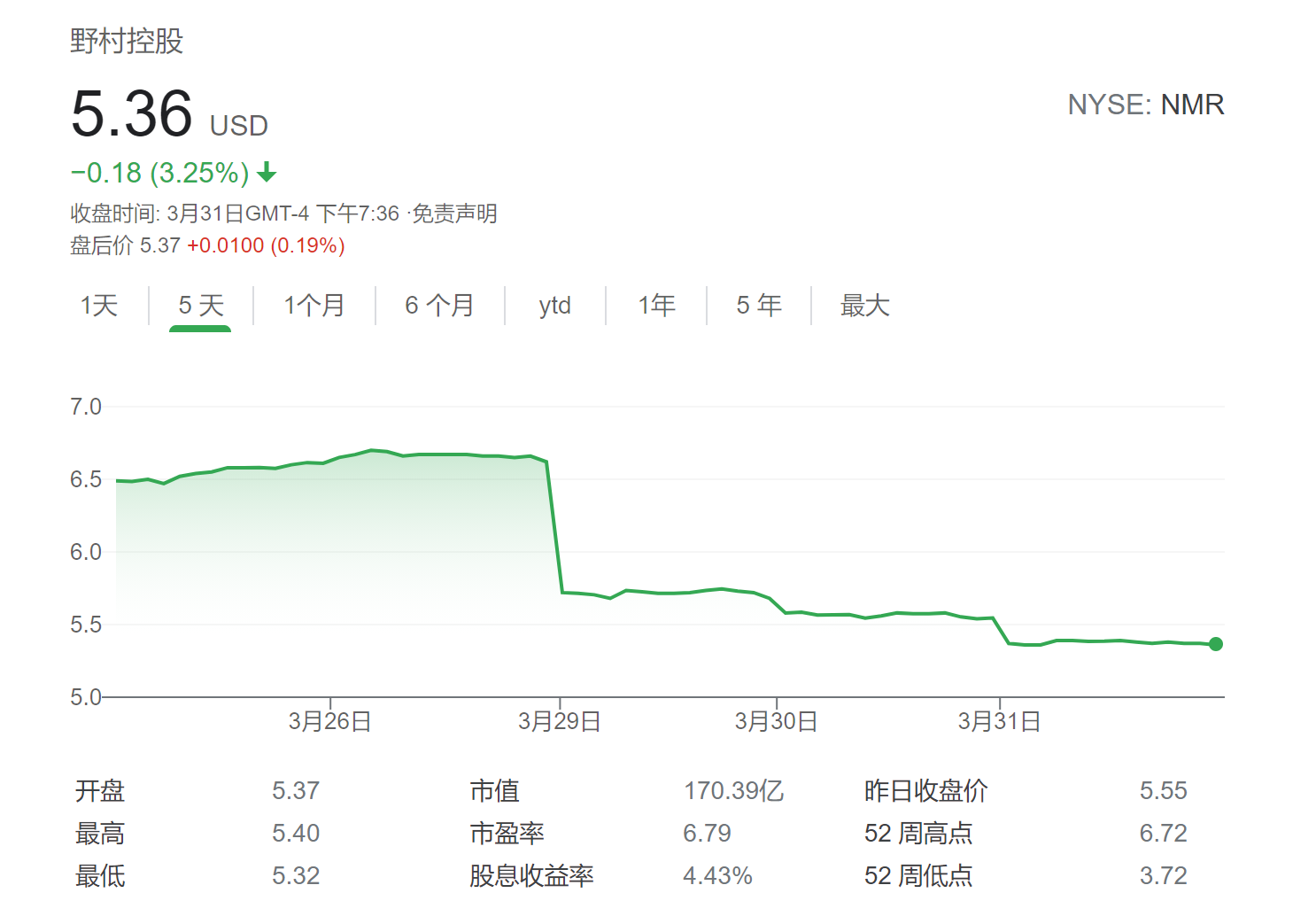1316x924 pixels.
Task: Show the 5 年 price history
Action: pyautogui.click(x=759, y=306)
